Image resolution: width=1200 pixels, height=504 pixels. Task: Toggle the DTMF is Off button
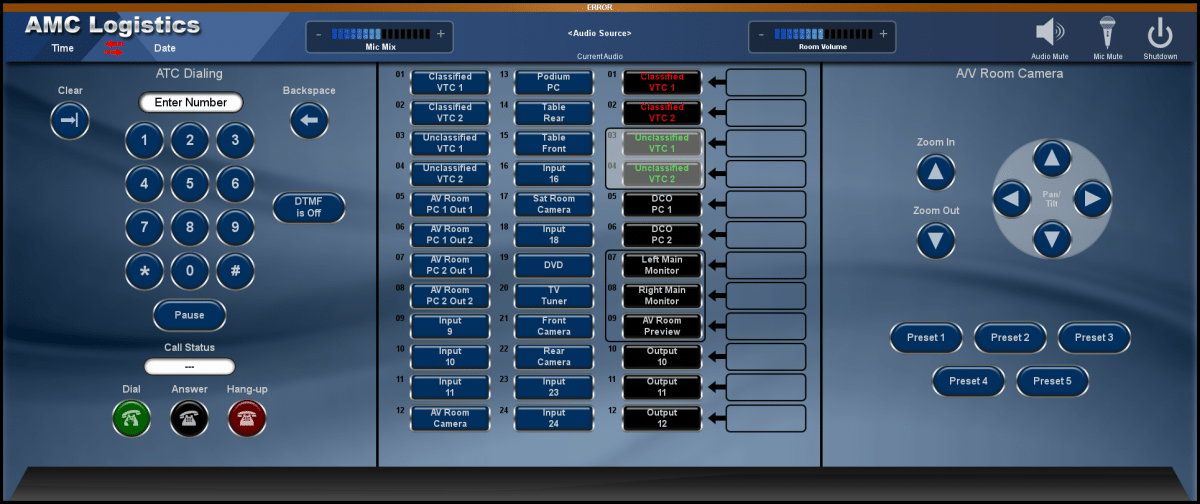(309, 207)
